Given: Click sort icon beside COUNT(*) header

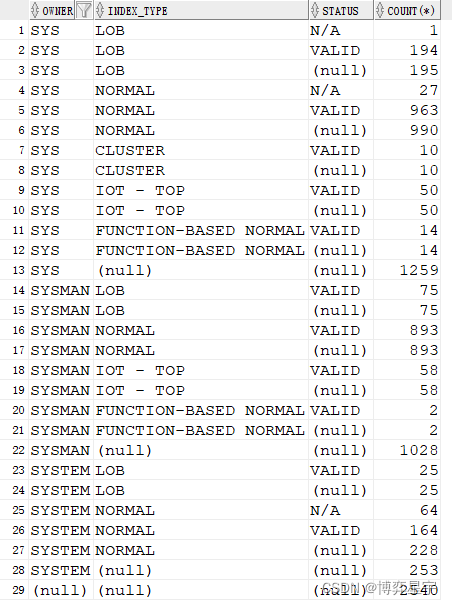Looking at the screenshot, I should pos(380,10).
